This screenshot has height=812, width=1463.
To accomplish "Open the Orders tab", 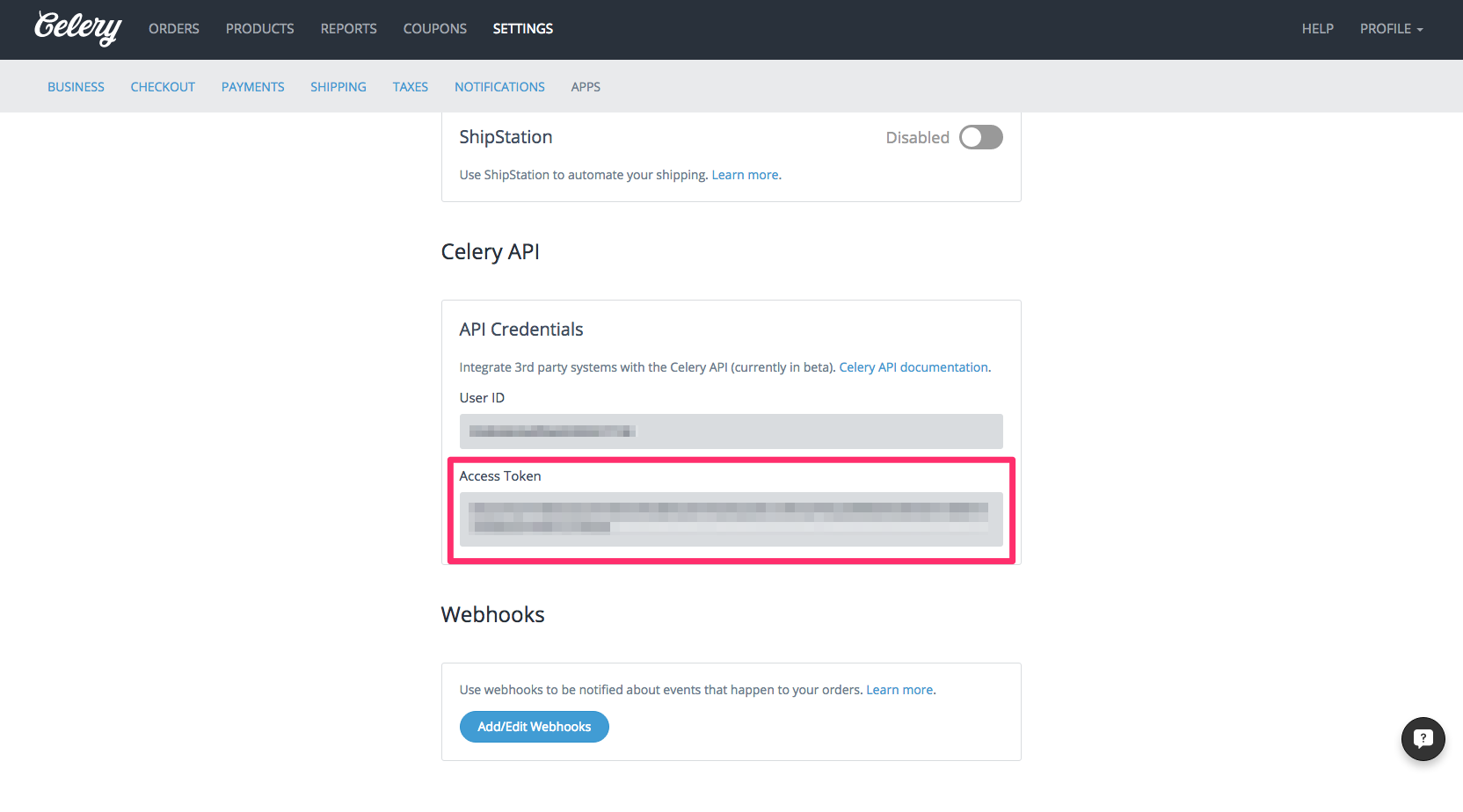I will [x=174, y=29].
